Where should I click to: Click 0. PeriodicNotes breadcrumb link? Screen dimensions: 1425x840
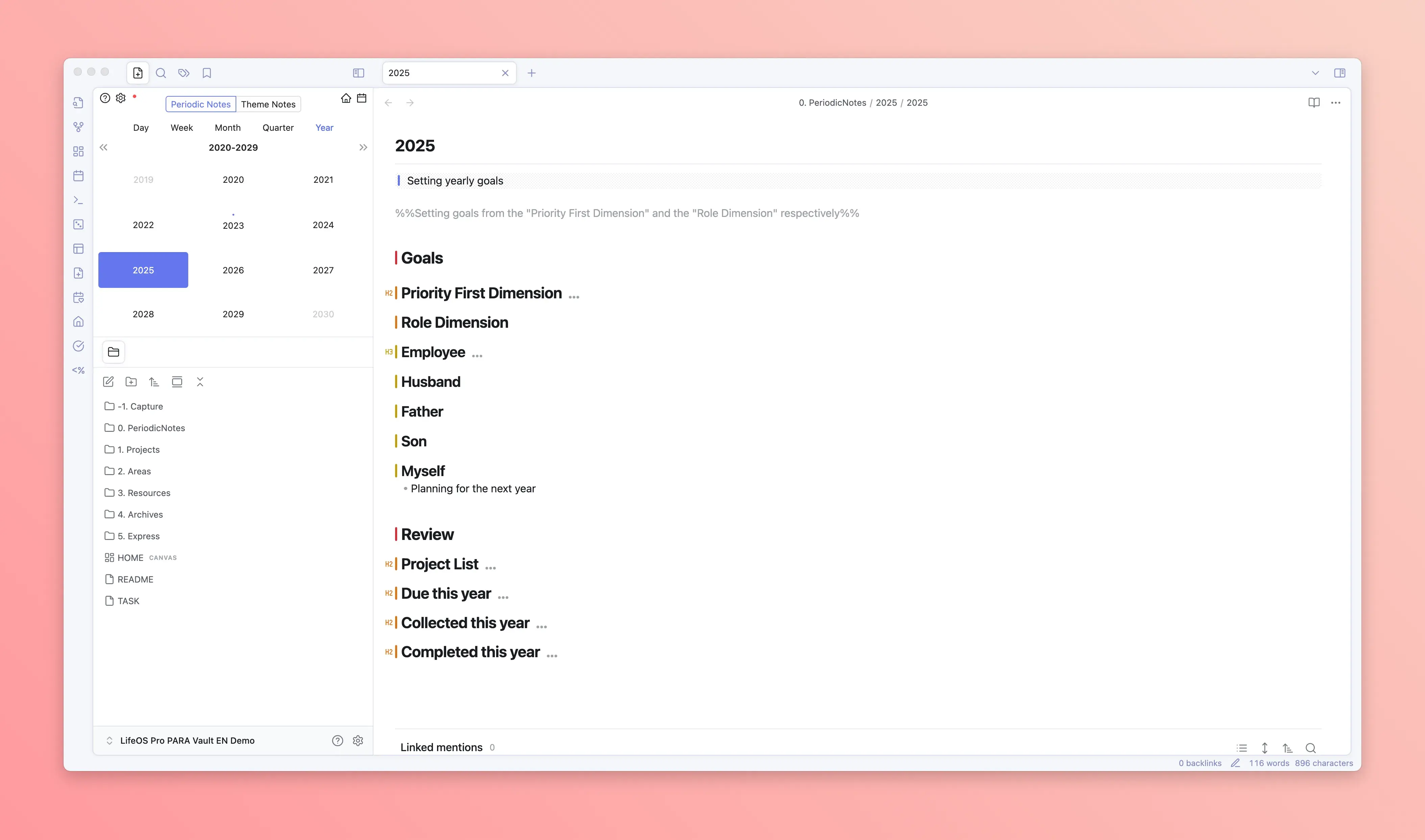(832, 102)
